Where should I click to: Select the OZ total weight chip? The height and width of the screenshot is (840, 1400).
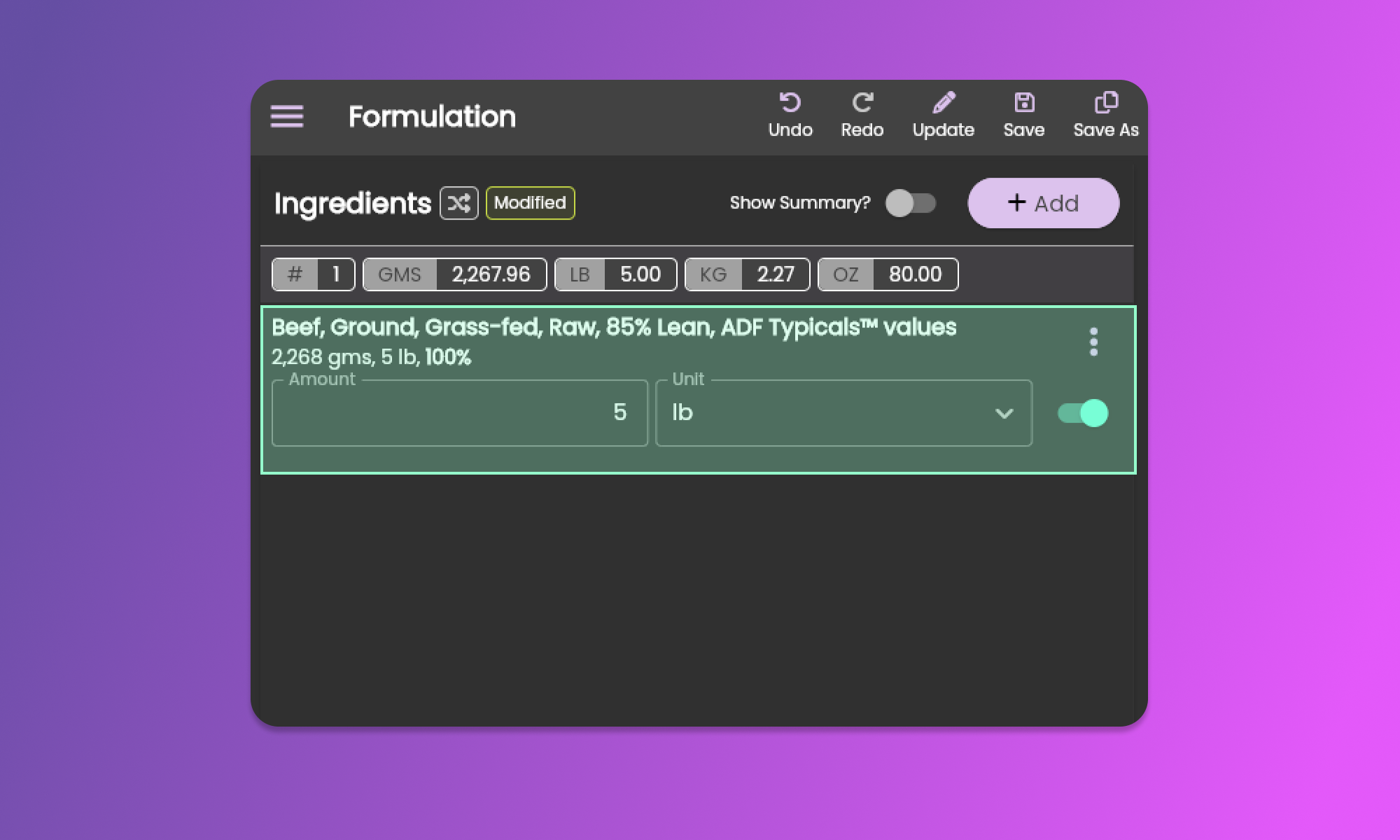tap(888, 274)
